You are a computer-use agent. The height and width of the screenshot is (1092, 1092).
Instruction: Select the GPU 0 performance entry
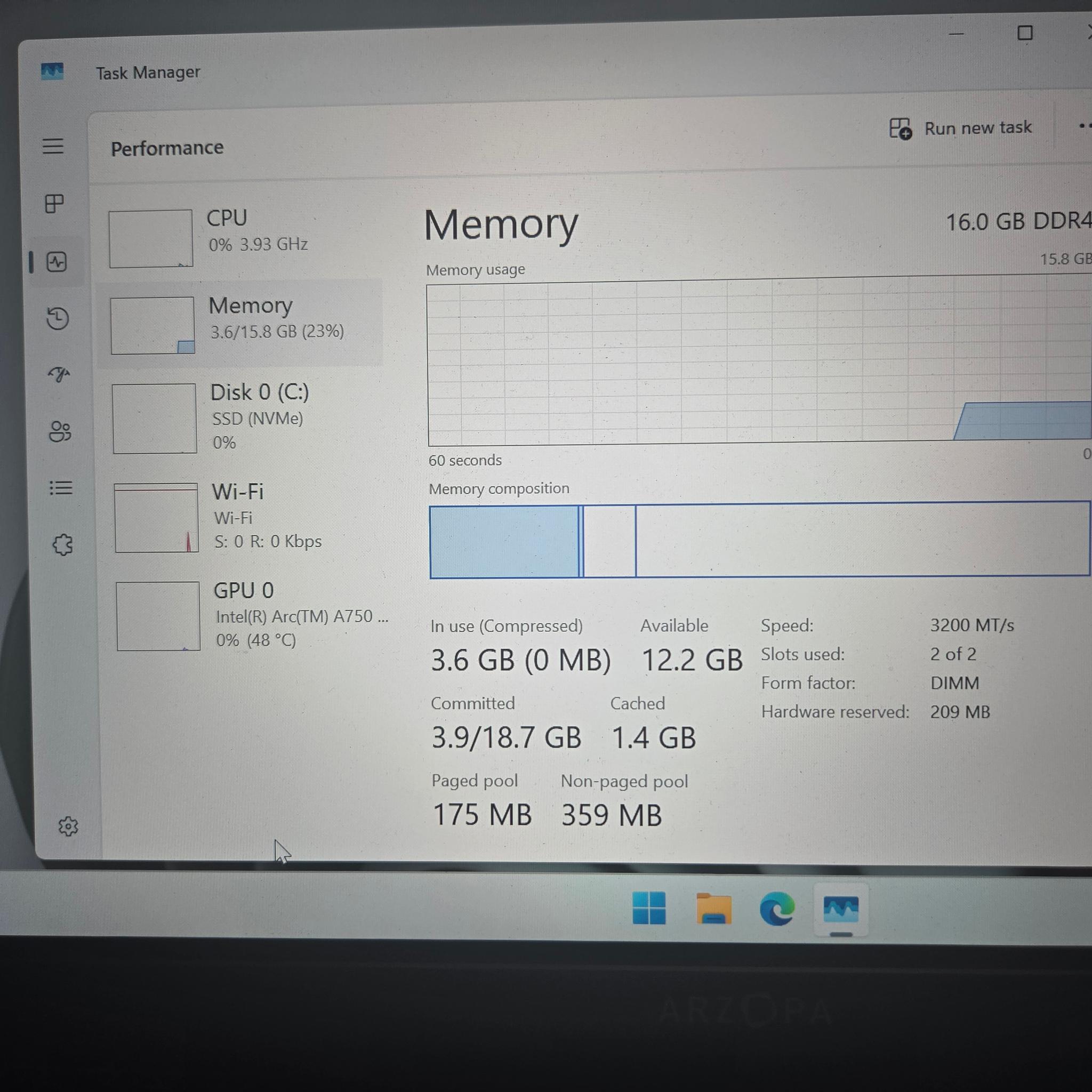246,615
